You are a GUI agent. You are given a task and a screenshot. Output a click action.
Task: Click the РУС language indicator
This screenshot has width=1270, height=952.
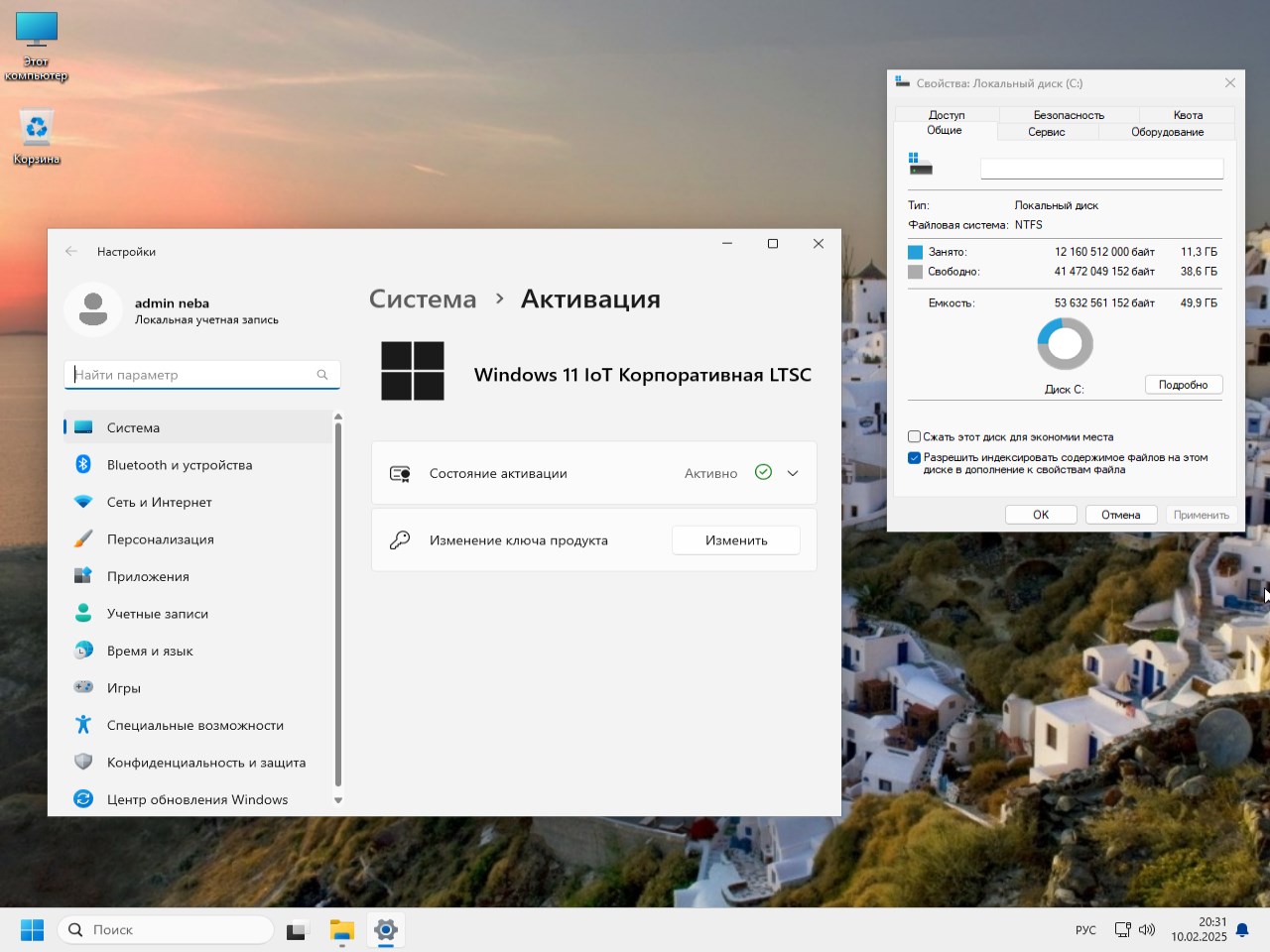pyautogui.click(x=1085, y=930)
